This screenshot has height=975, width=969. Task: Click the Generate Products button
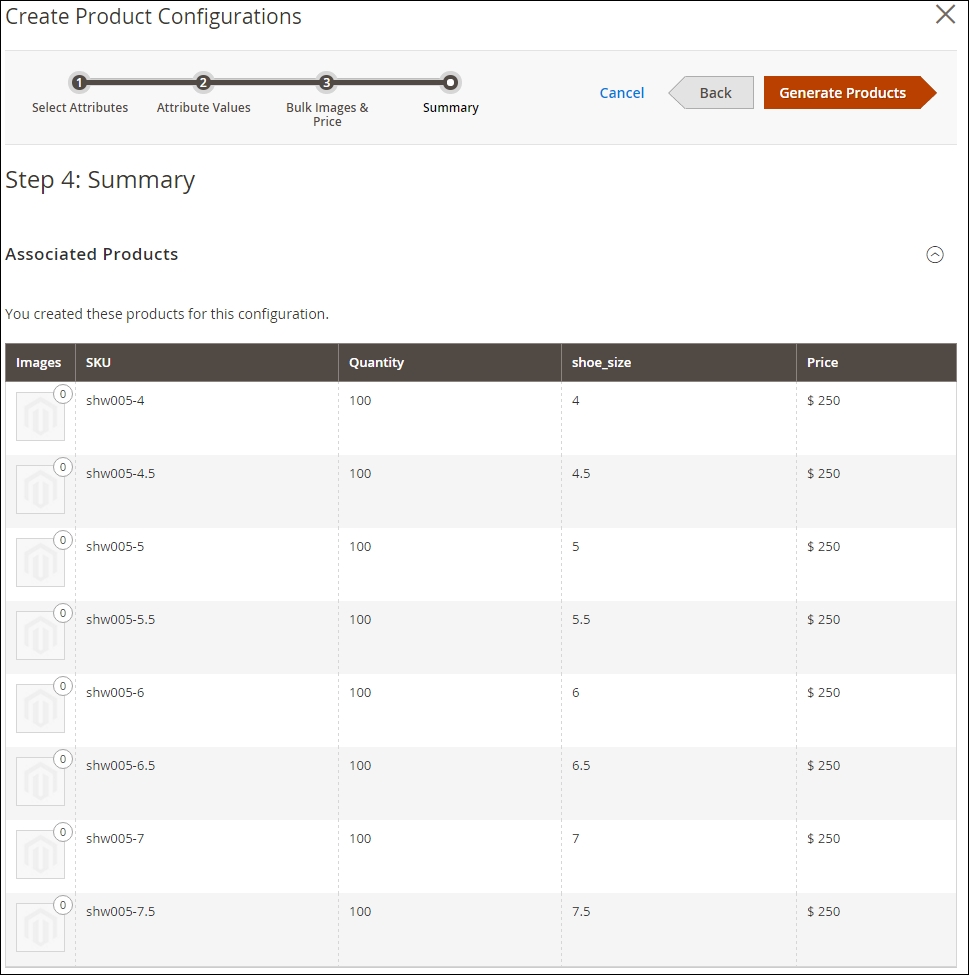click(845, 93)
